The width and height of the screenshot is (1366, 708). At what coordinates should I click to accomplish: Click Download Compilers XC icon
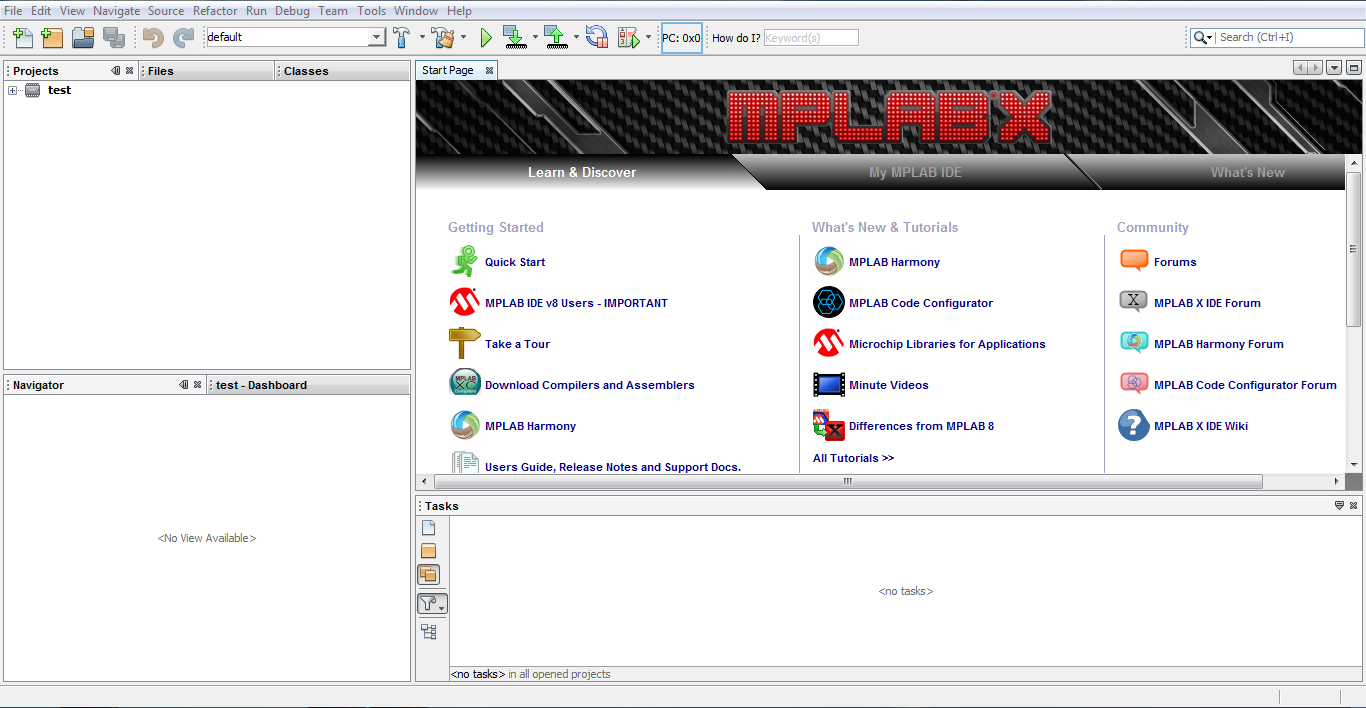tap(464, 385)
